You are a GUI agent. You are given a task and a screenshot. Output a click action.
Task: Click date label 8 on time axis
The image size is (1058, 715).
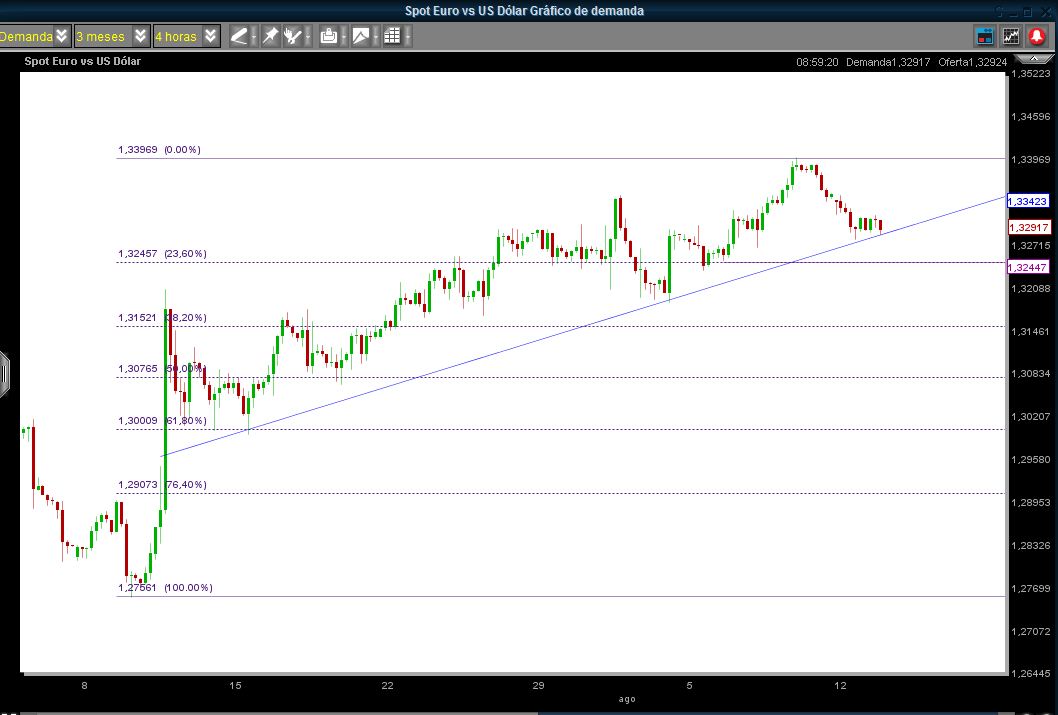coord(84,686)
